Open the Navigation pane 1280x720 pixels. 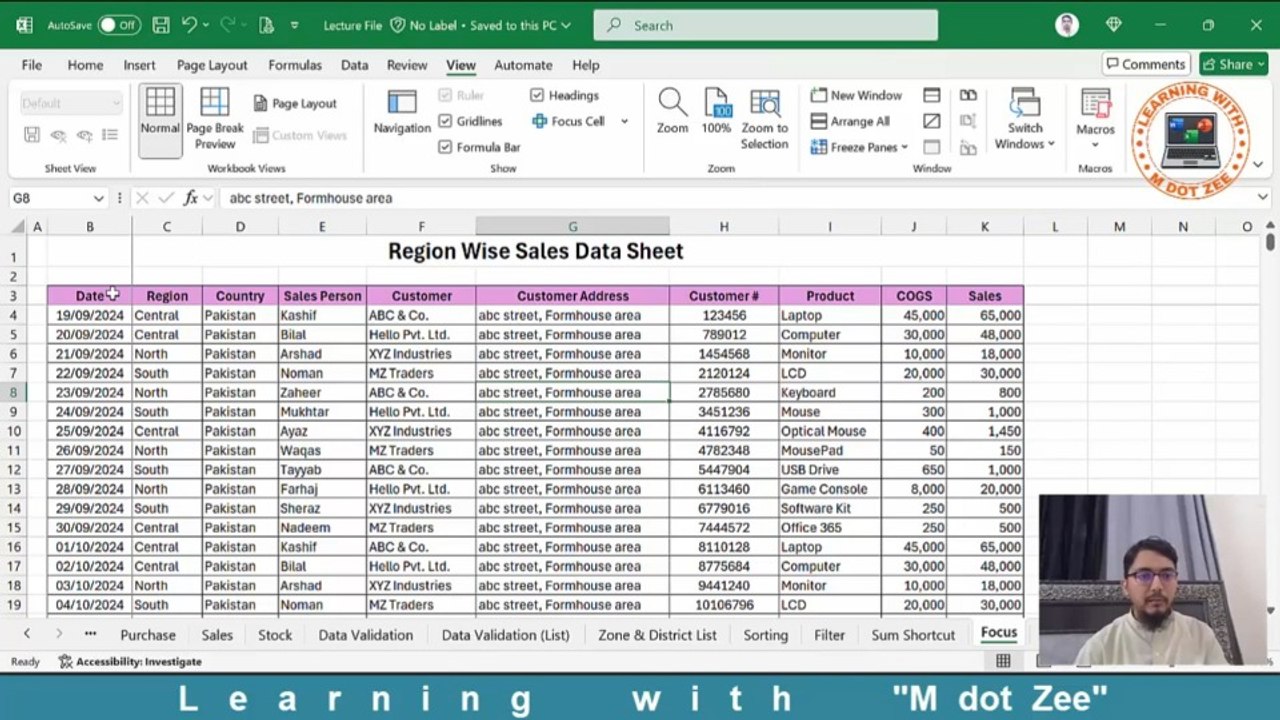[402, 112]
